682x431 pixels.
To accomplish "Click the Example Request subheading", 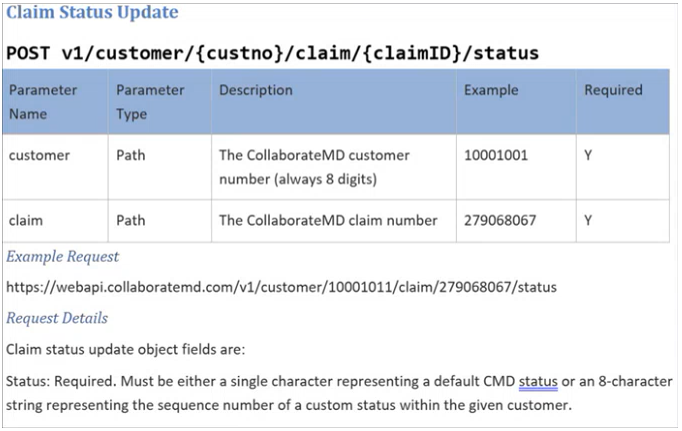I will point(62,257).
